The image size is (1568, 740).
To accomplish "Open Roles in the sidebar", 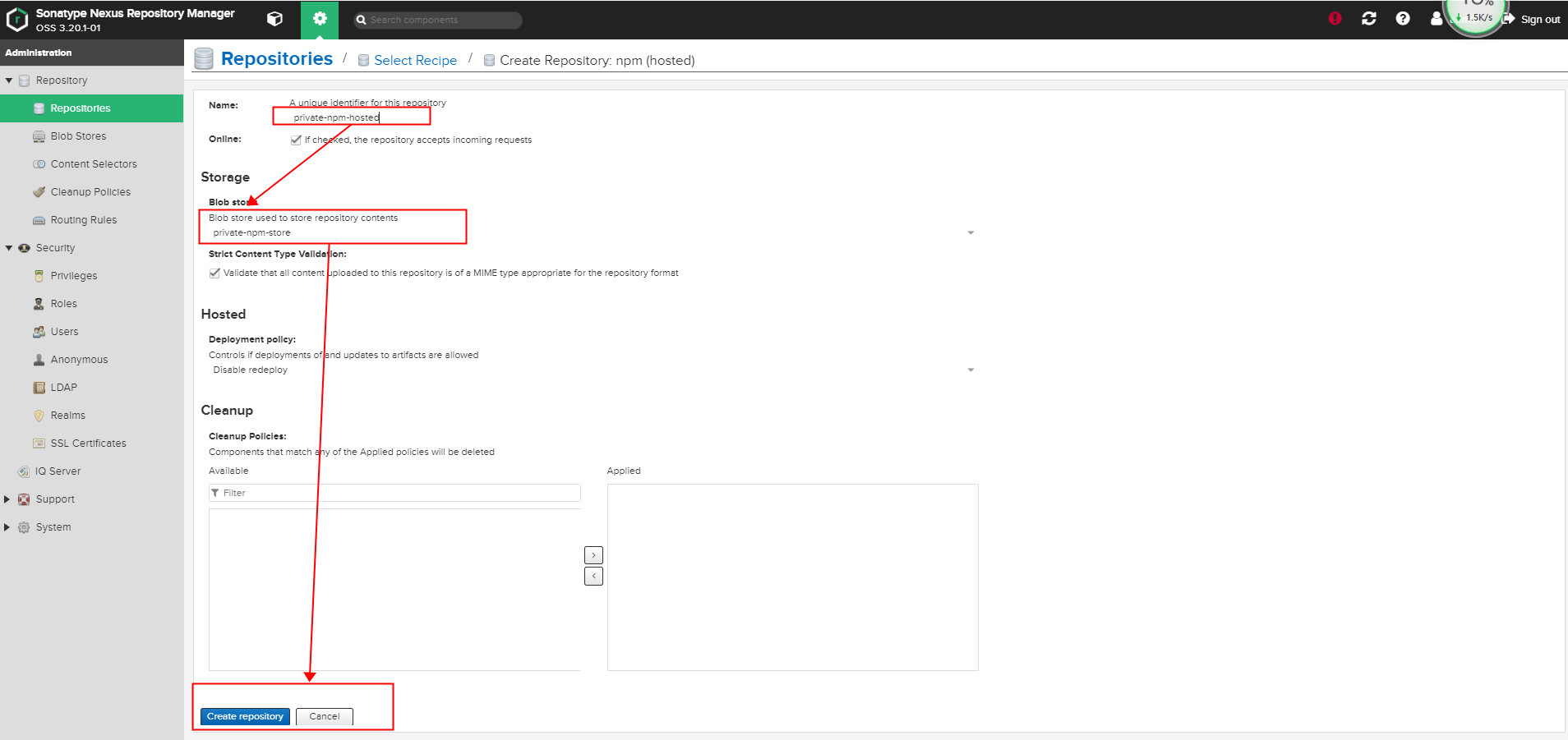I will [x=91, y=304].
